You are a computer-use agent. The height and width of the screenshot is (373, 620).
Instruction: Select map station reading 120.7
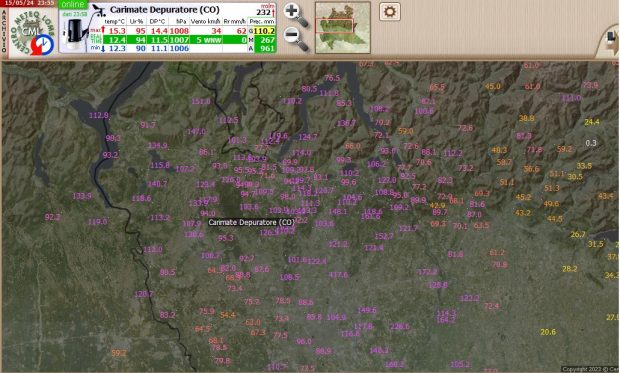[143, 294]
